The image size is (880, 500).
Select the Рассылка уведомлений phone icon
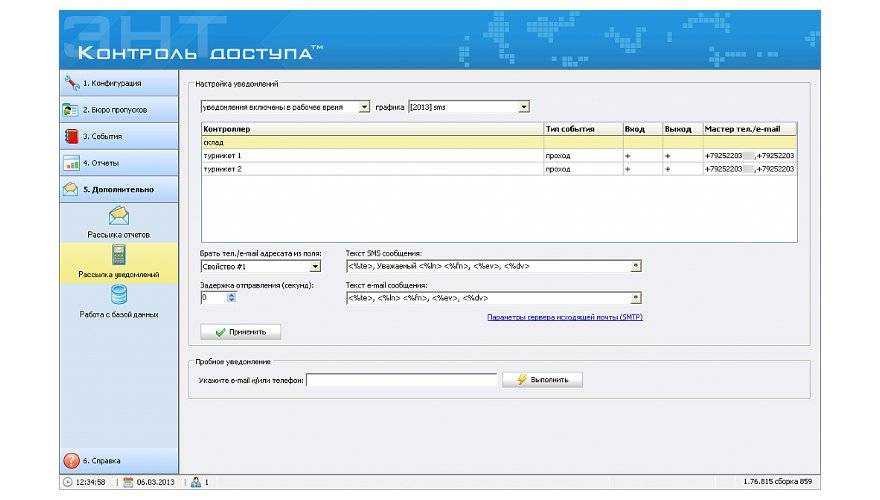click(x=118, y=254)
